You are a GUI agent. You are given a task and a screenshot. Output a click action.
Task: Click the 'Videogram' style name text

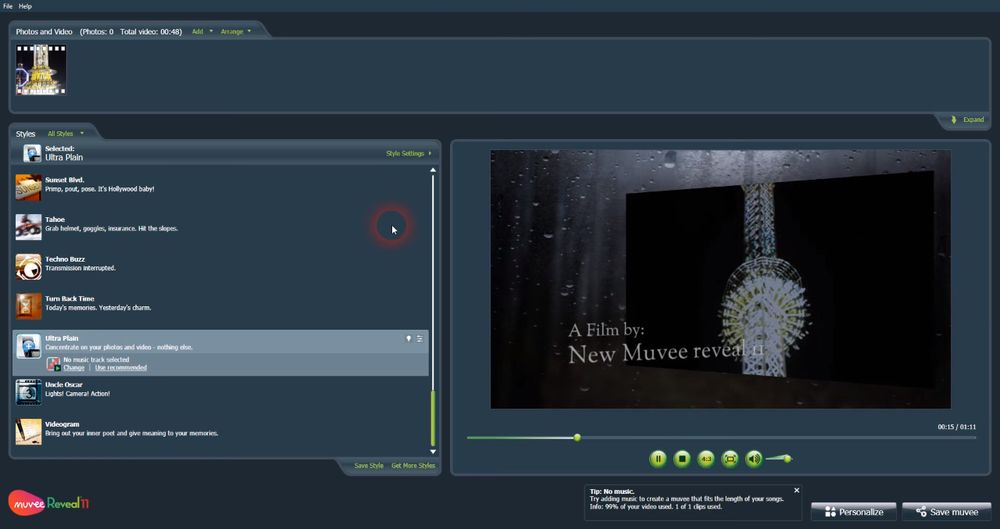coord(62,424)
